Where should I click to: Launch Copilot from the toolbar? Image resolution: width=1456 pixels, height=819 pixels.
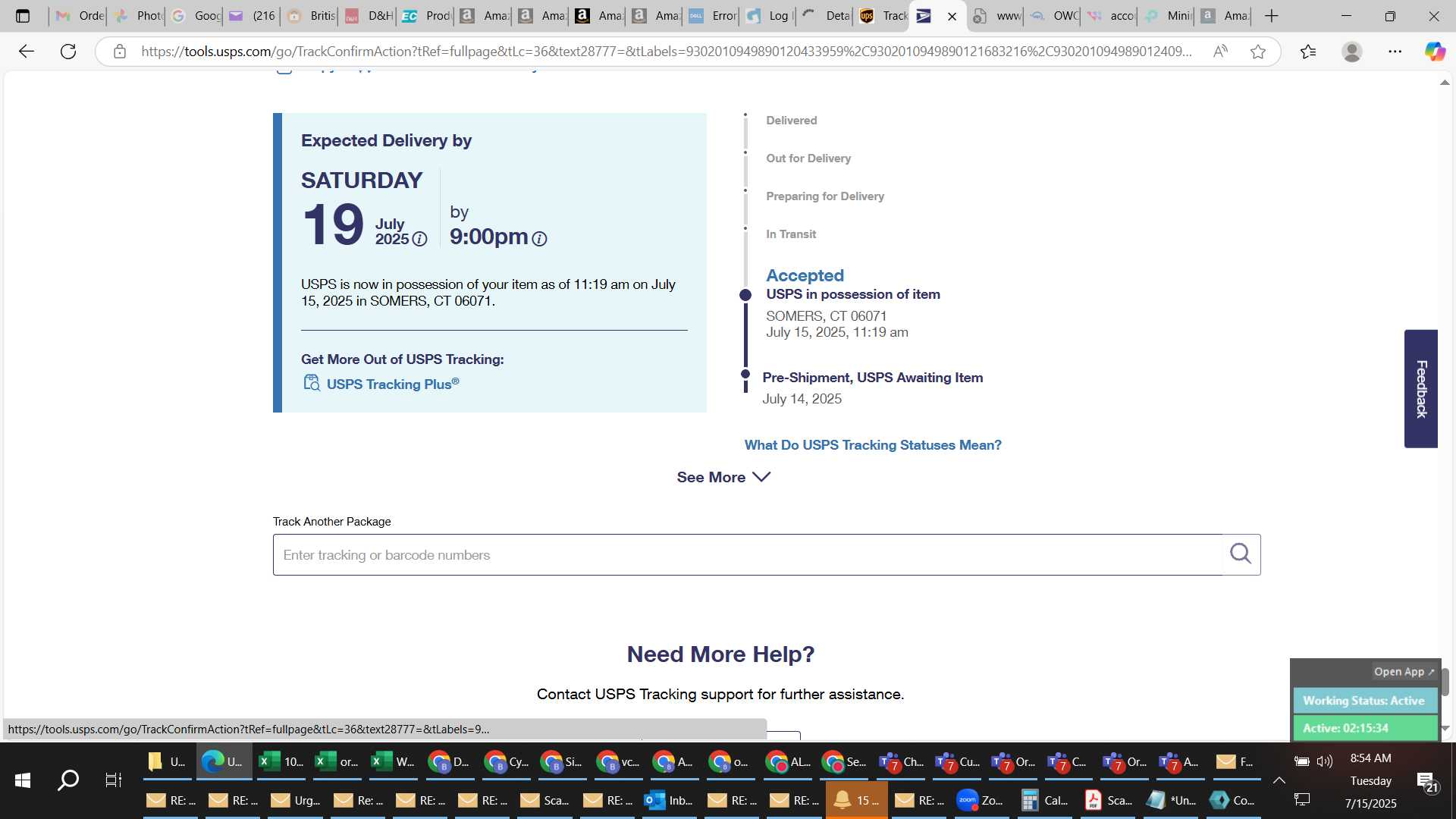click(1435, 52)
